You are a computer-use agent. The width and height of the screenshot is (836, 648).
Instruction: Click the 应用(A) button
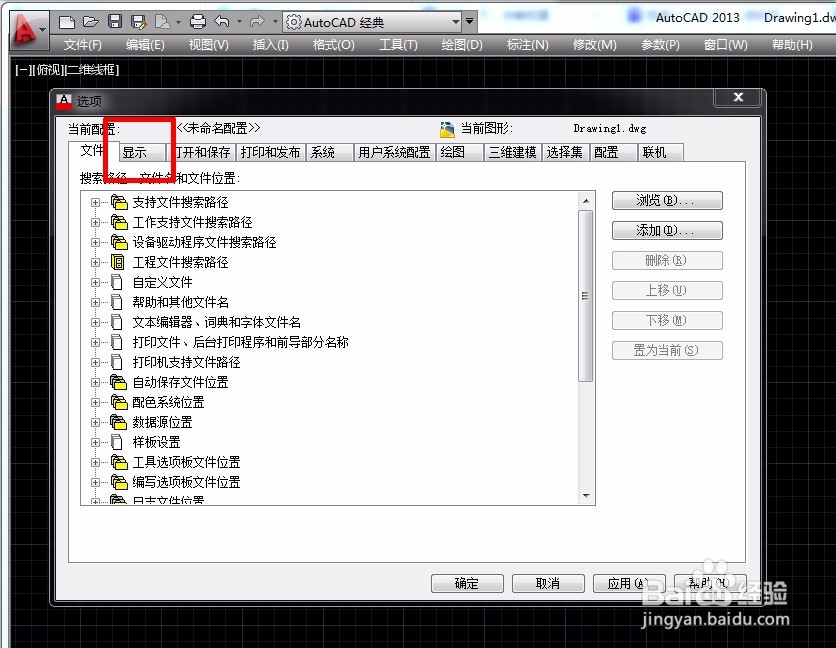(x=629, y=583)
